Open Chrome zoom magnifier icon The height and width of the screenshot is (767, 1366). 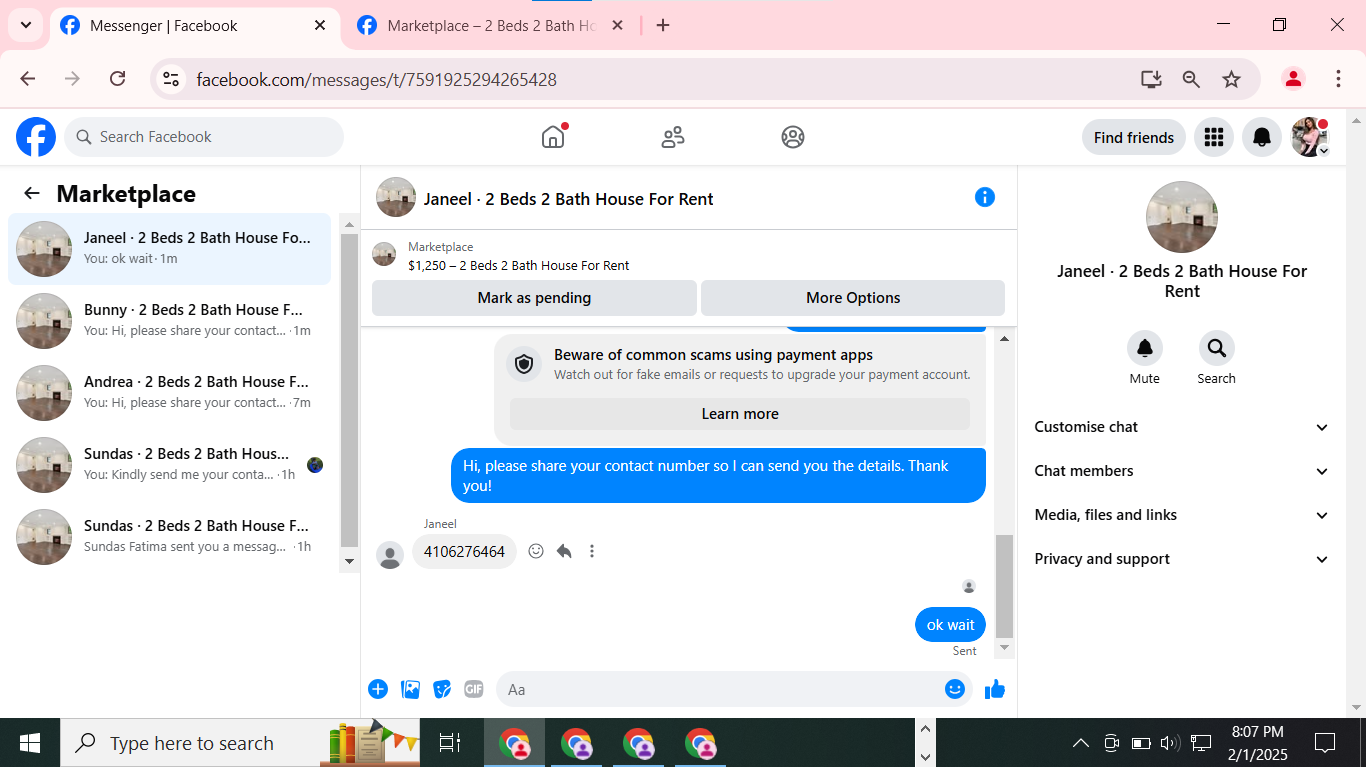click(1191, 79)
